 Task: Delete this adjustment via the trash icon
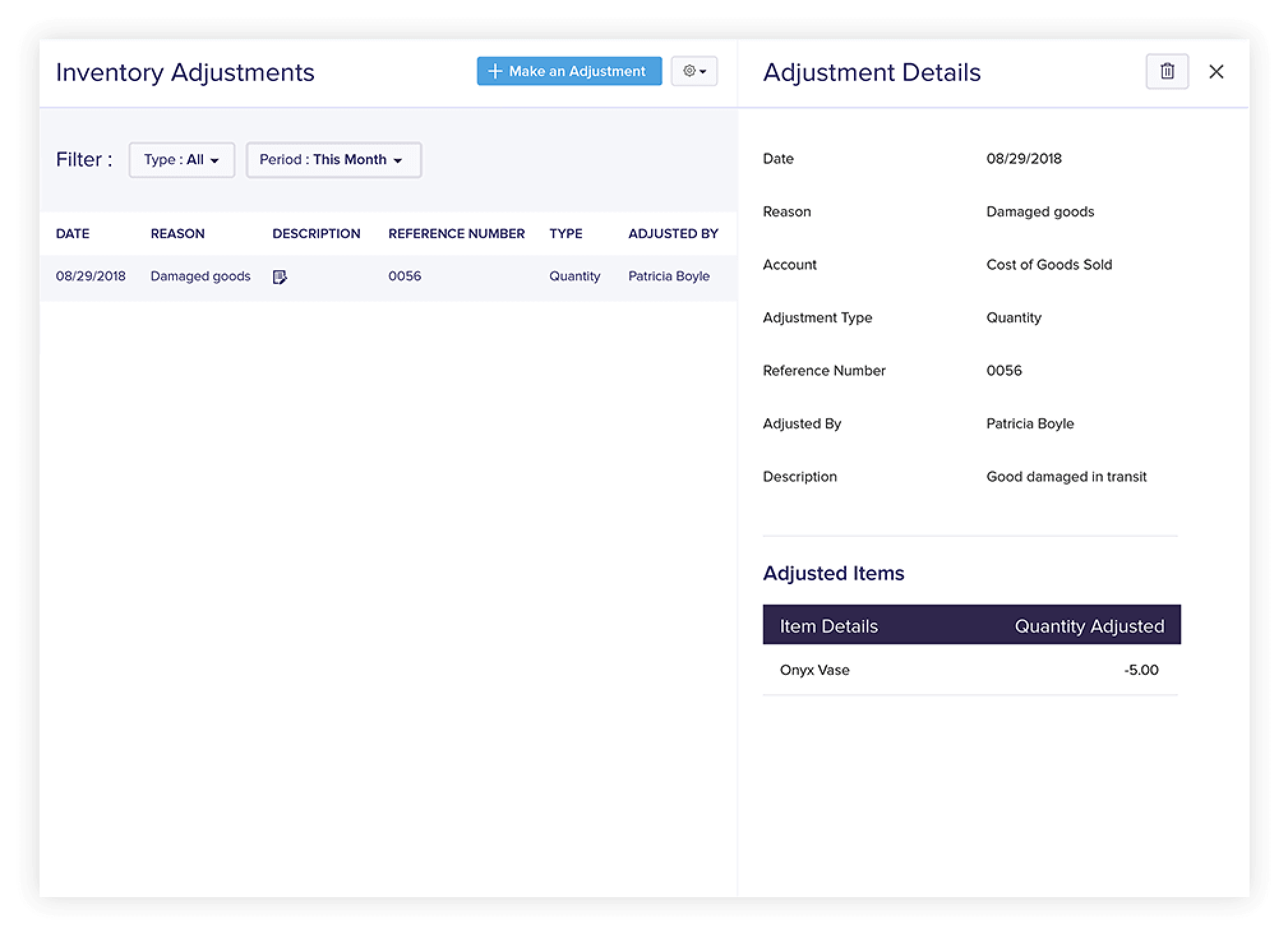[x=1167, y=72]
